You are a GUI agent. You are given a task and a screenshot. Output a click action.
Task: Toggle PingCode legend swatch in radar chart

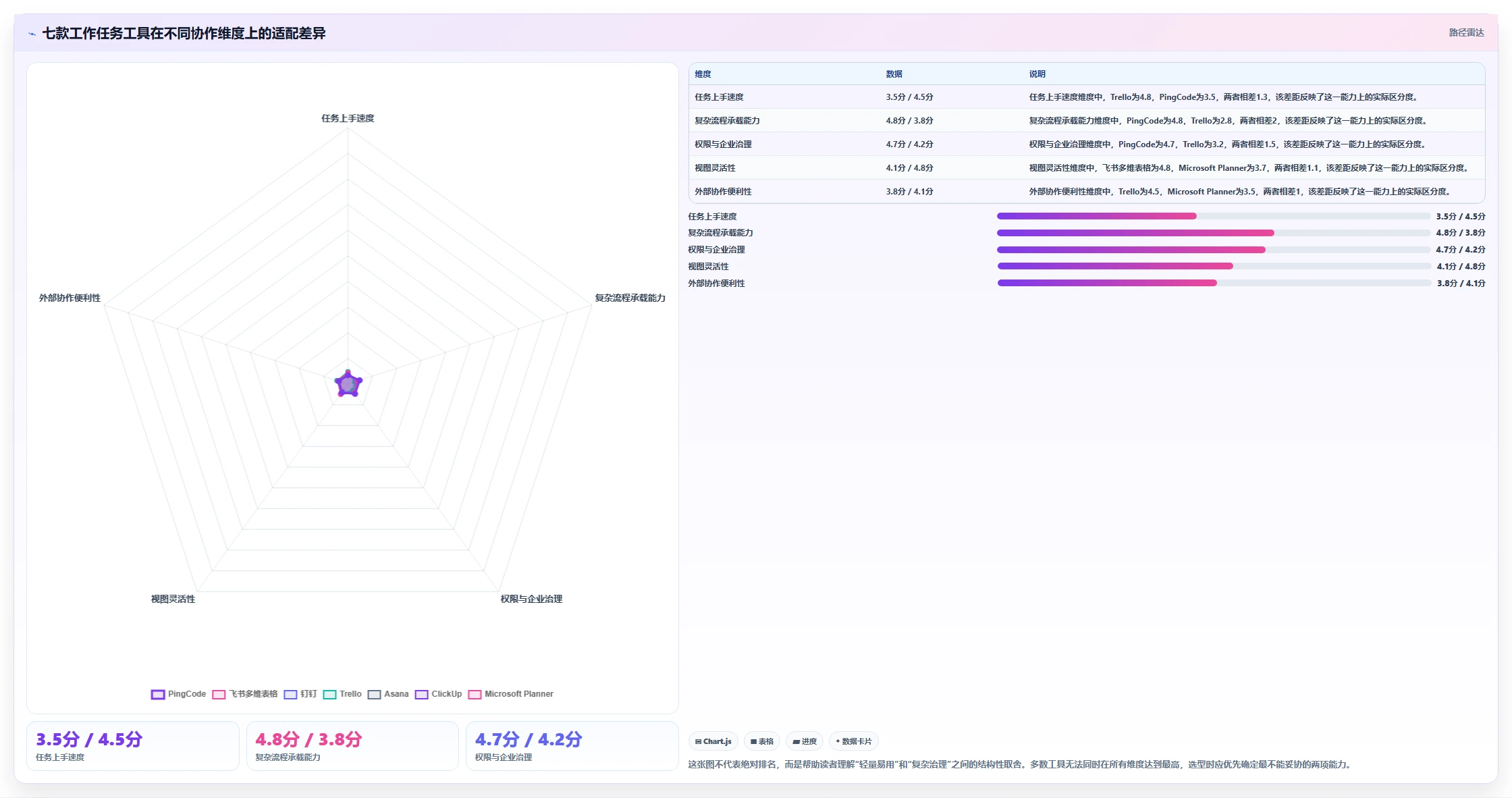[x=158, y=694]
